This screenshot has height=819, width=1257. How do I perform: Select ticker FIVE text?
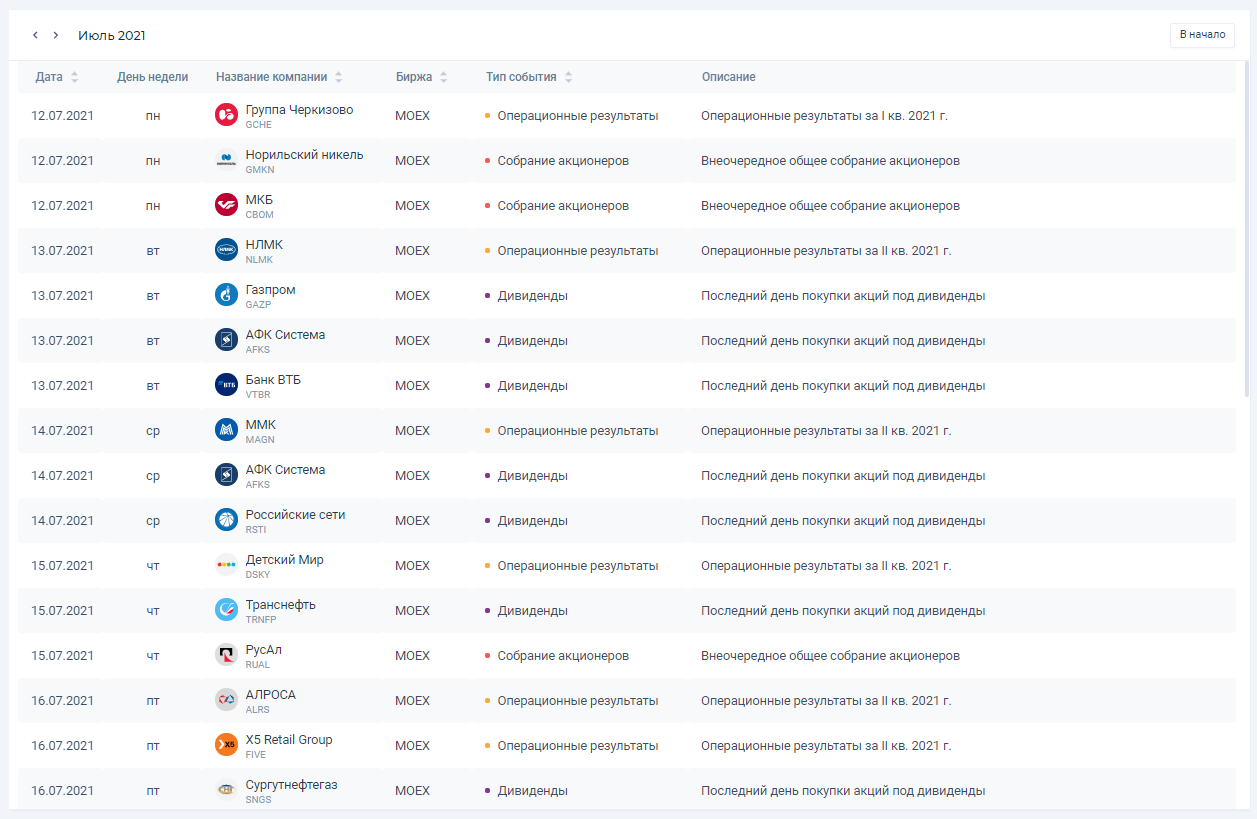256,755
